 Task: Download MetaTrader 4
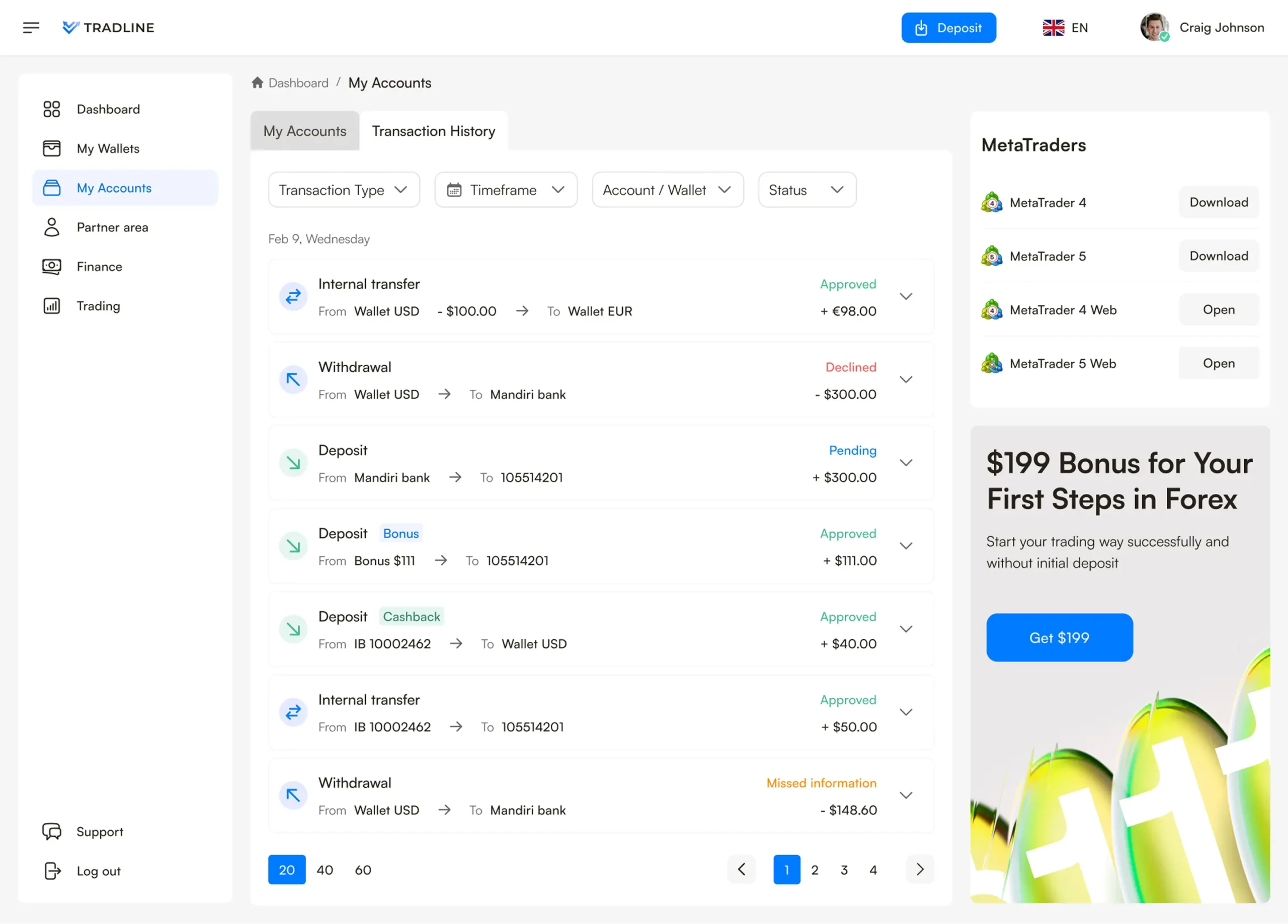(x=1218, y=202)
